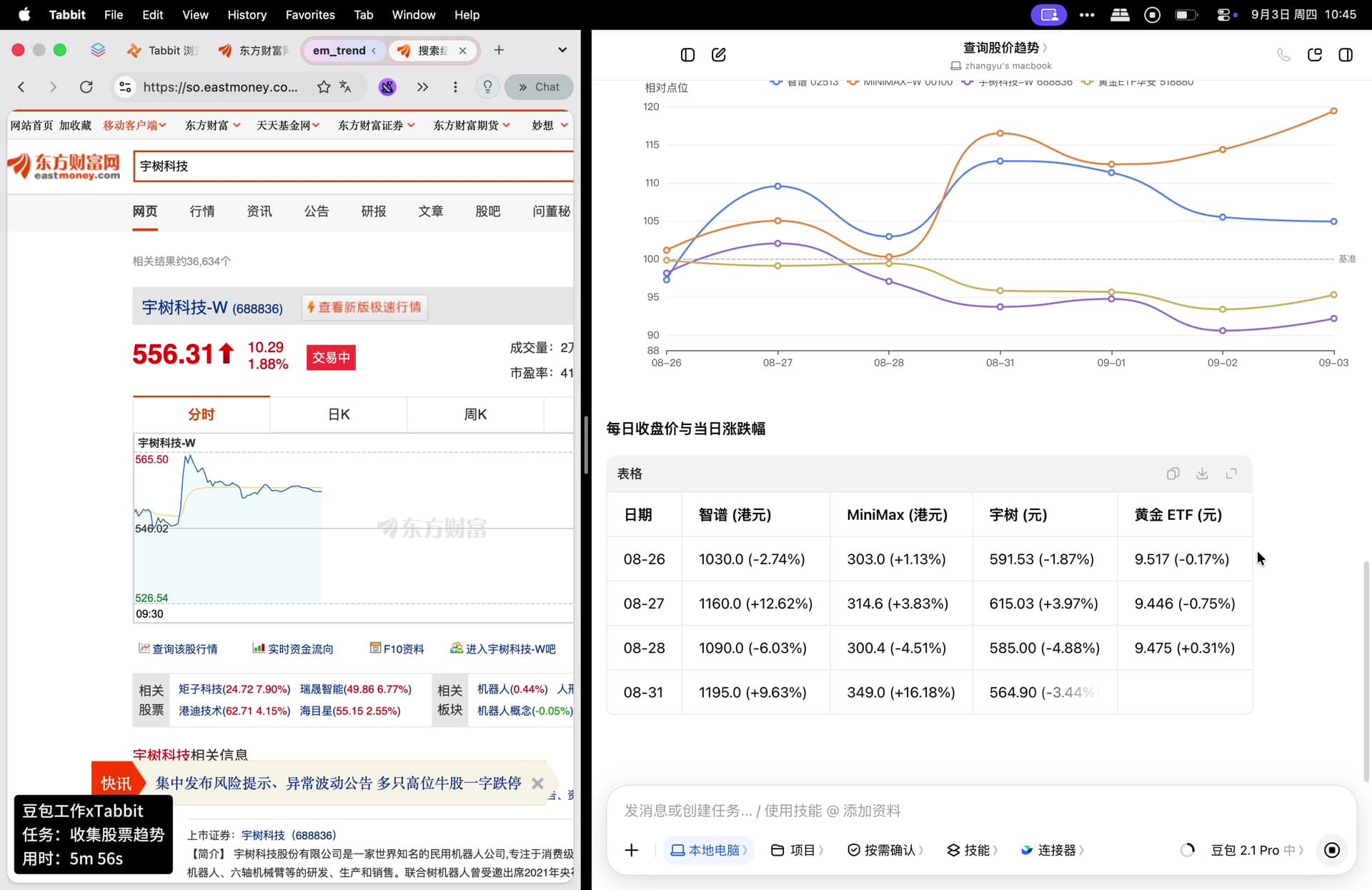
Task: Open the Chat side panel button
Action: coord(539,87)
